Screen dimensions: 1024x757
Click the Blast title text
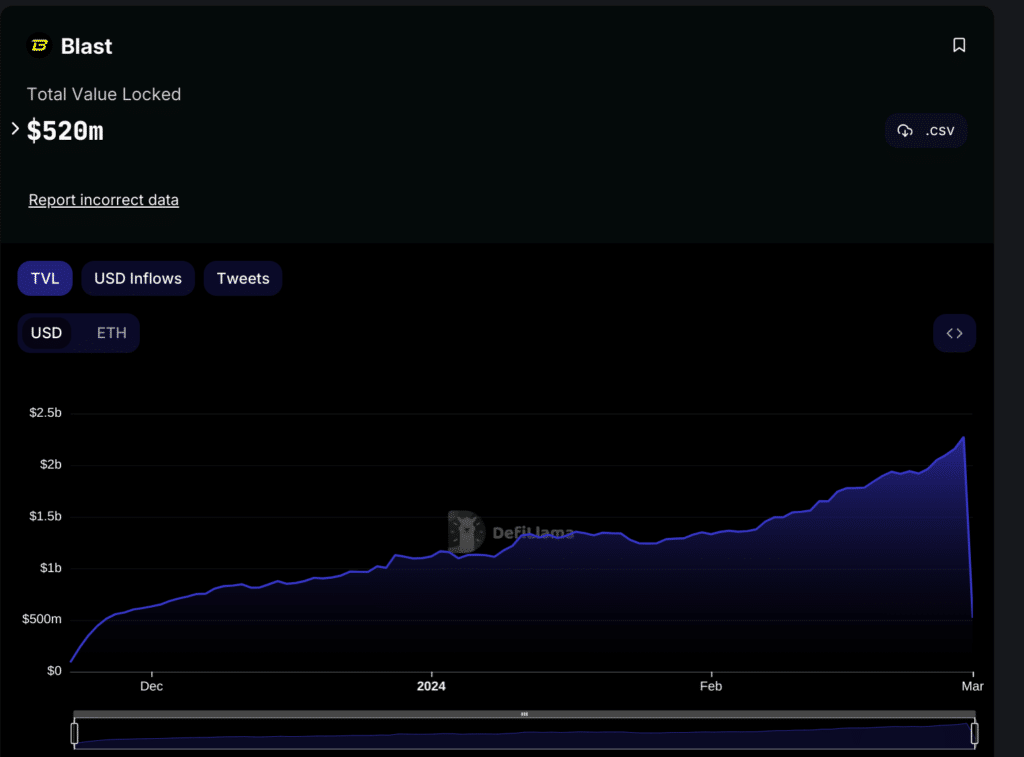pyautogui.click(x=86, y=46)
